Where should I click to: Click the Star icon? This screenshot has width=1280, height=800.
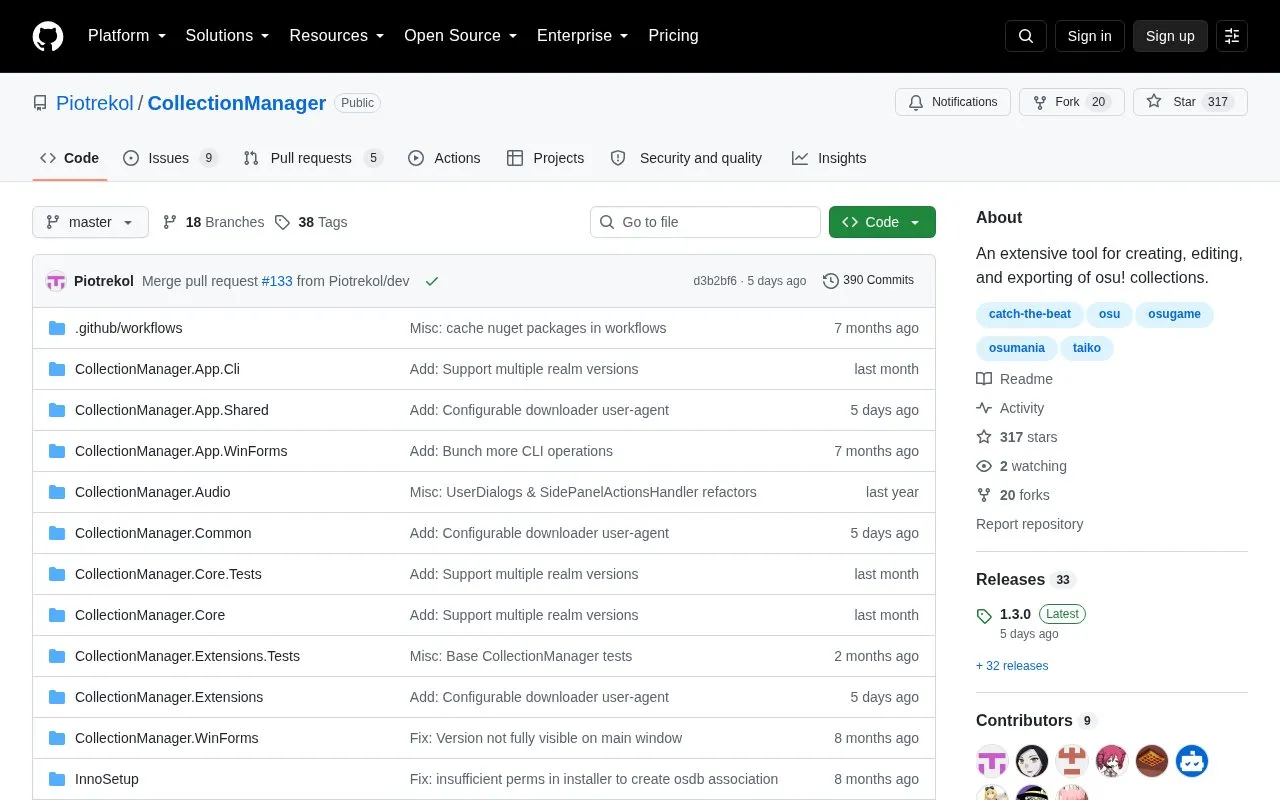tap(1154, 102)
